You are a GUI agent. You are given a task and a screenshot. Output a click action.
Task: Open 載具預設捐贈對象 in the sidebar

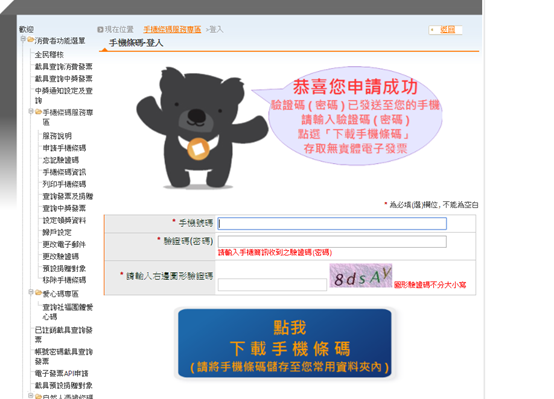[63, 386]
